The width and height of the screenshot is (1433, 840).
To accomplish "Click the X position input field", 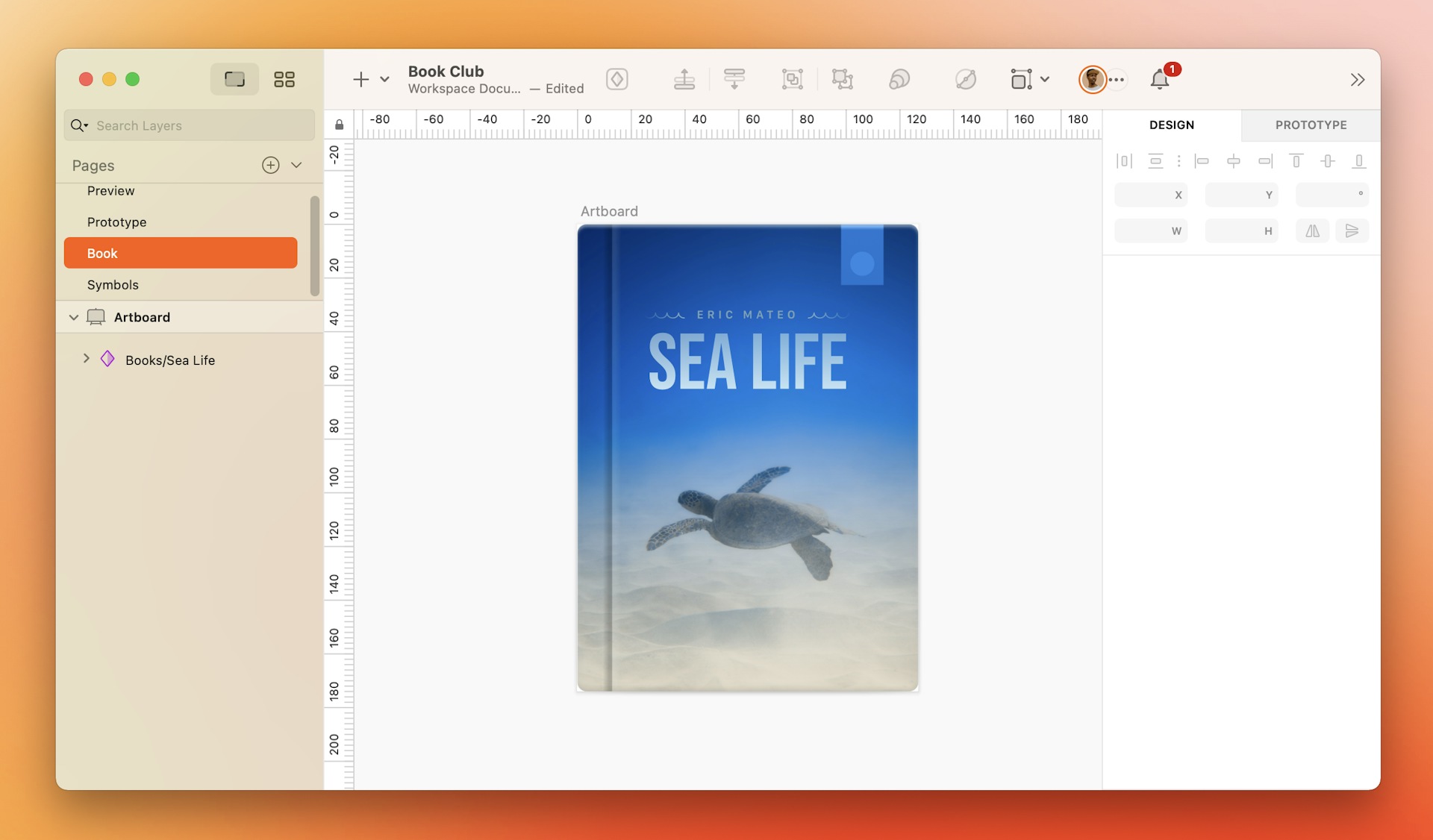I will (x=1151, y=195).
